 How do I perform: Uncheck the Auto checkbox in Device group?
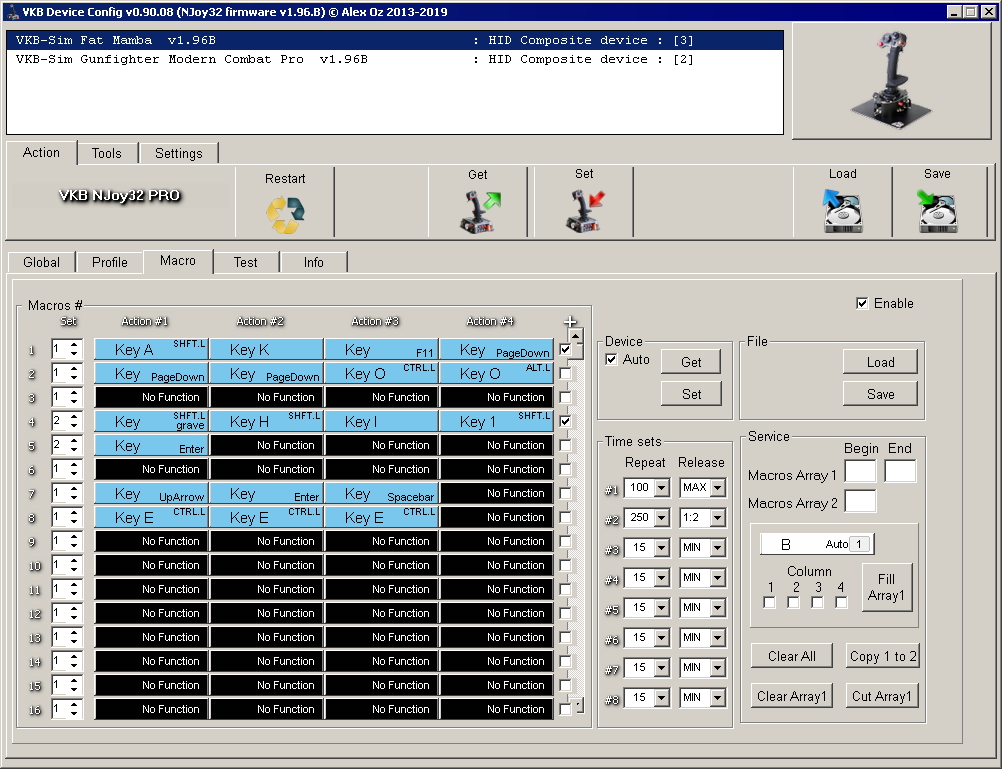coord(612,360)
